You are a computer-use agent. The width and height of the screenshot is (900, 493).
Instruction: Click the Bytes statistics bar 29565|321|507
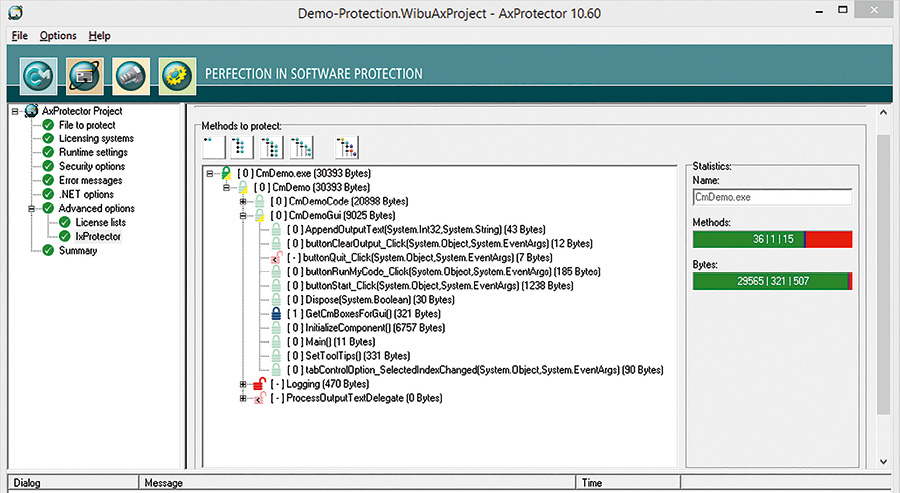point(772,281)
